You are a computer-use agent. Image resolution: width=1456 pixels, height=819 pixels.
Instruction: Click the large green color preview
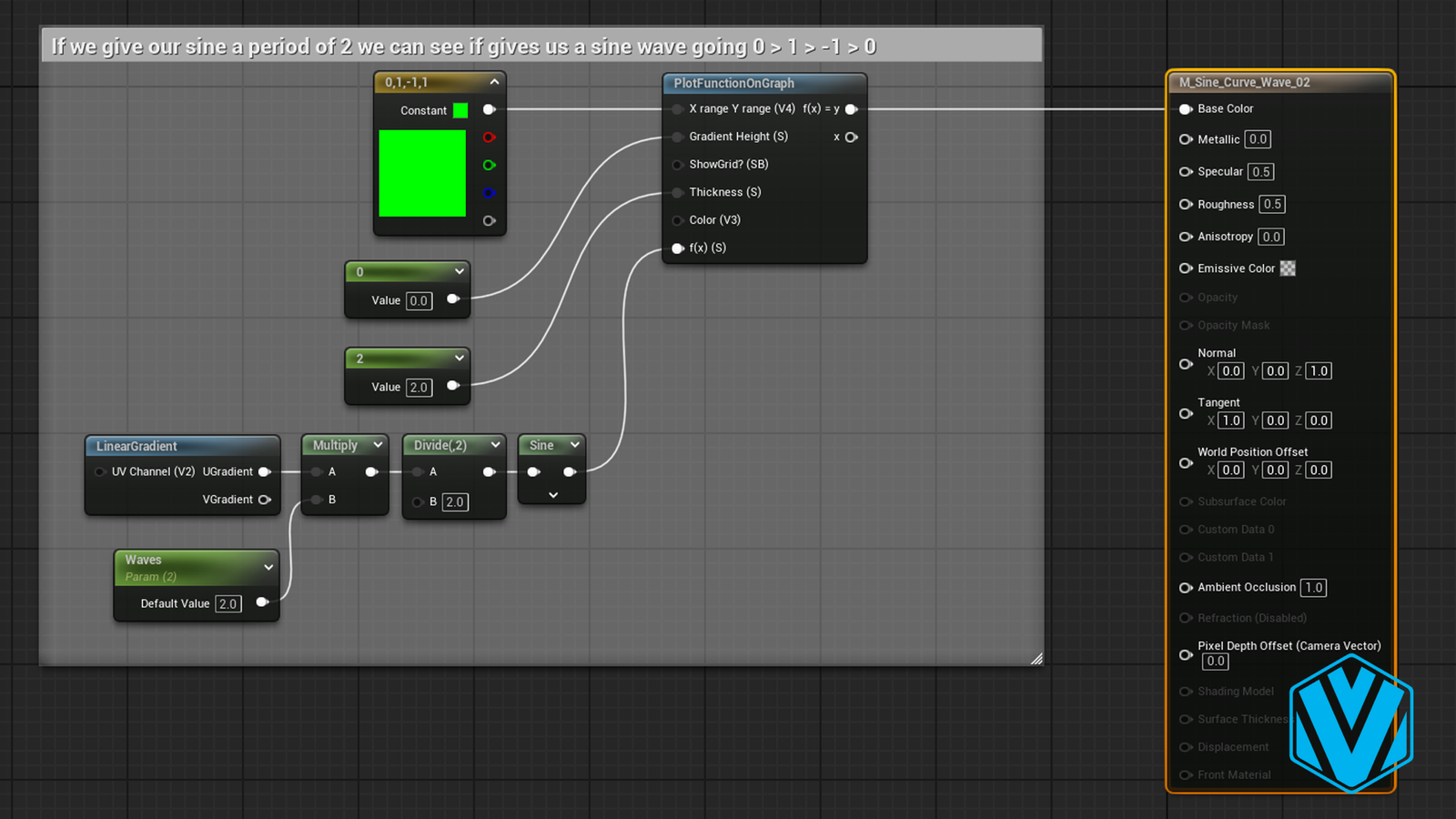click(422, 173)
